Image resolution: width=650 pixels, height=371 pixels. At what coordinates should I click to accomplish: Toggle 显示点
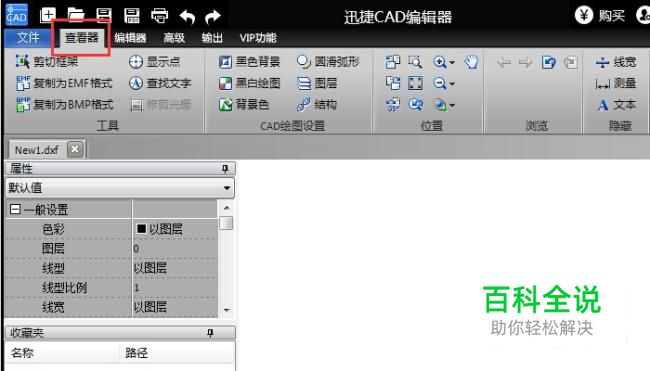(x=154, y=62)
